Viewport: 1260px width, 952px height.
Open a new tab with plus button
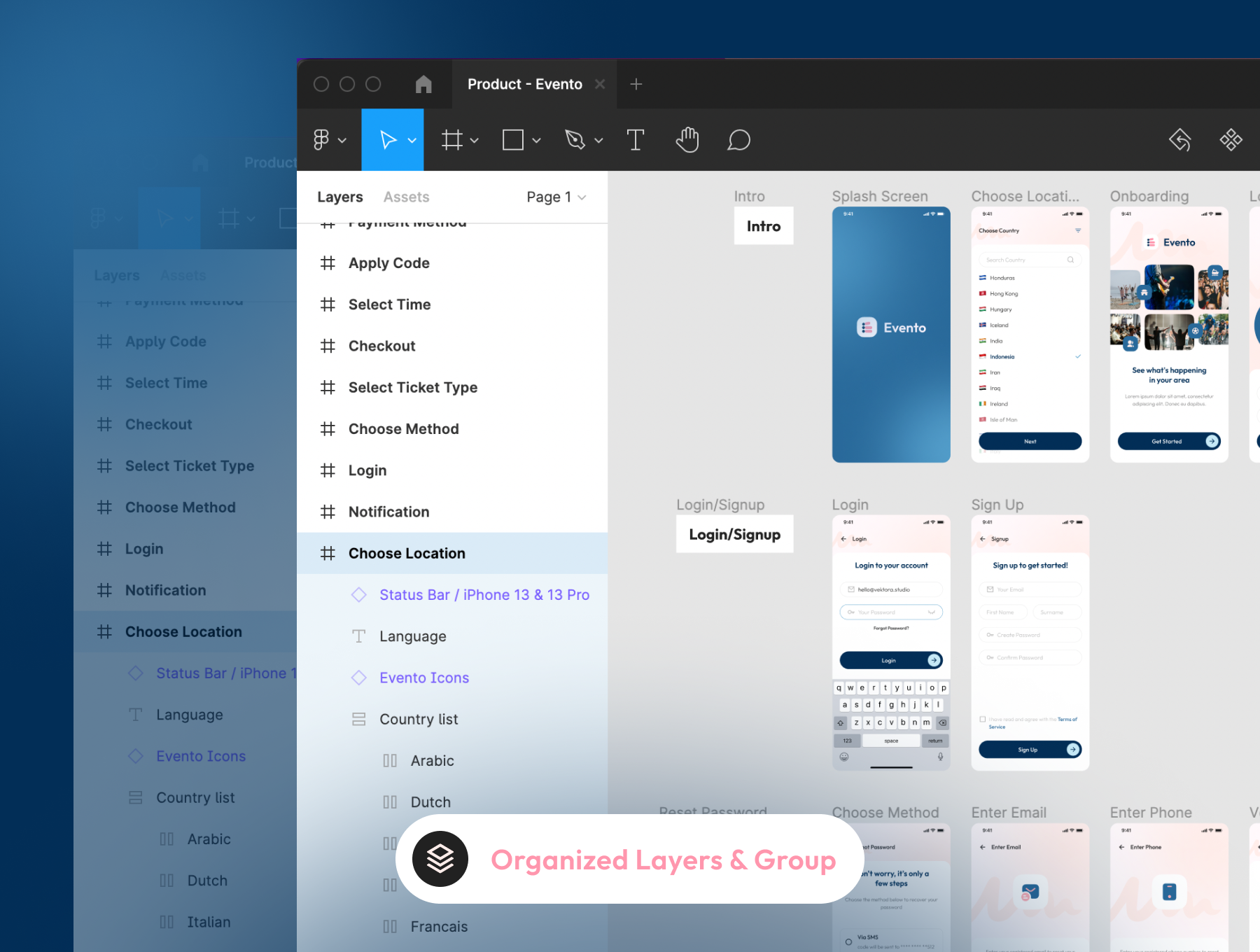[636, 85]
